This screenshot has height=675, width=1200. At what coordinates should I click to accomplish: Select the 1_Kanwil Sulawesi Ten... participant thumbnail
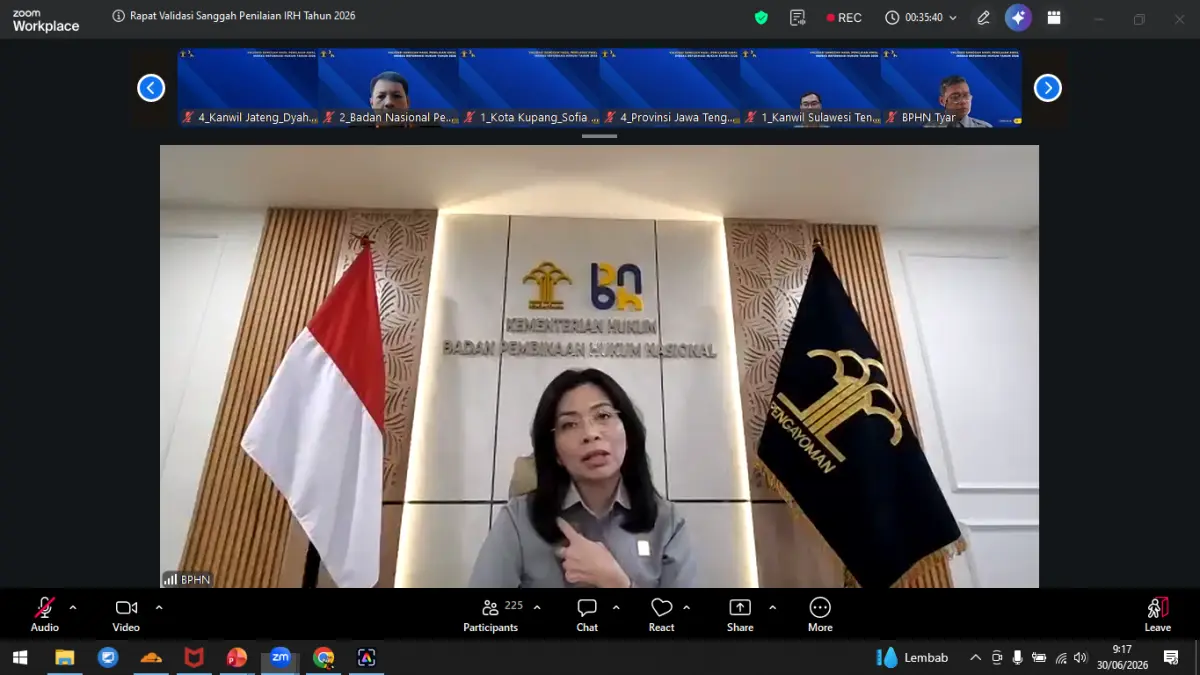[811, 88]
